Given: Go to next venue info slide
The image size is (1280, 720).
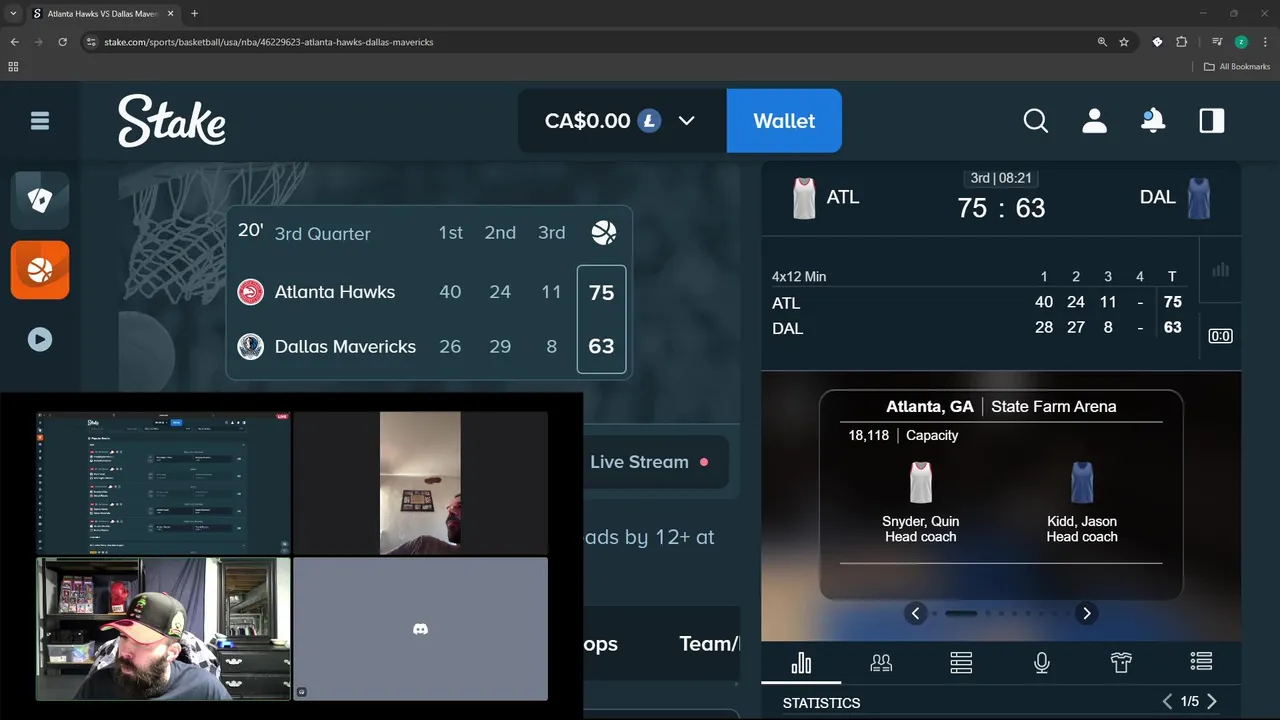Looking at the screenshot, I should tap(1087, 614).
